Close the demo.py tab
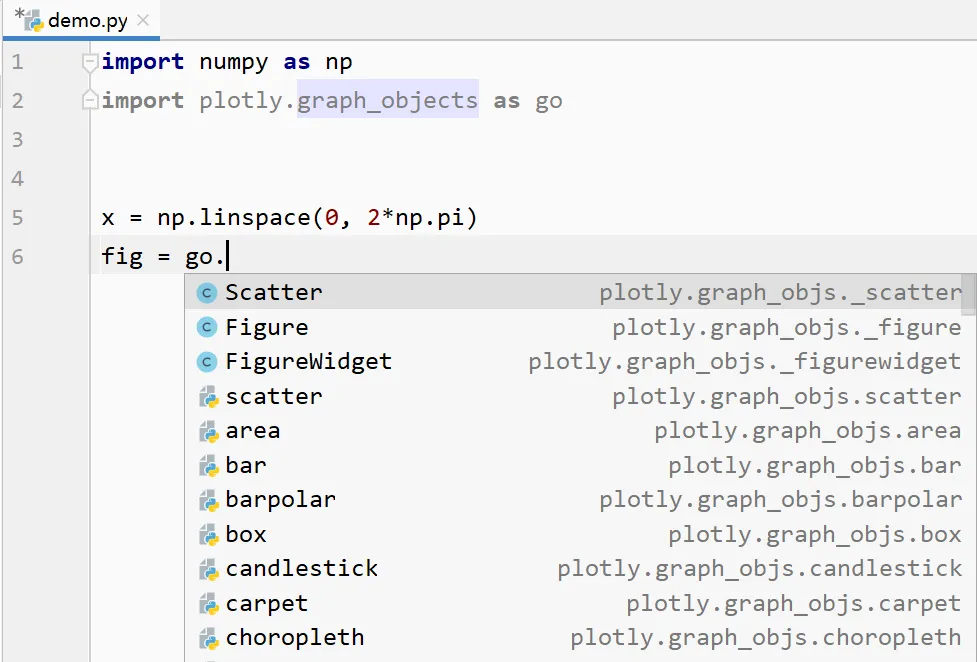977x662 pixels. click(x=143, y=21)
